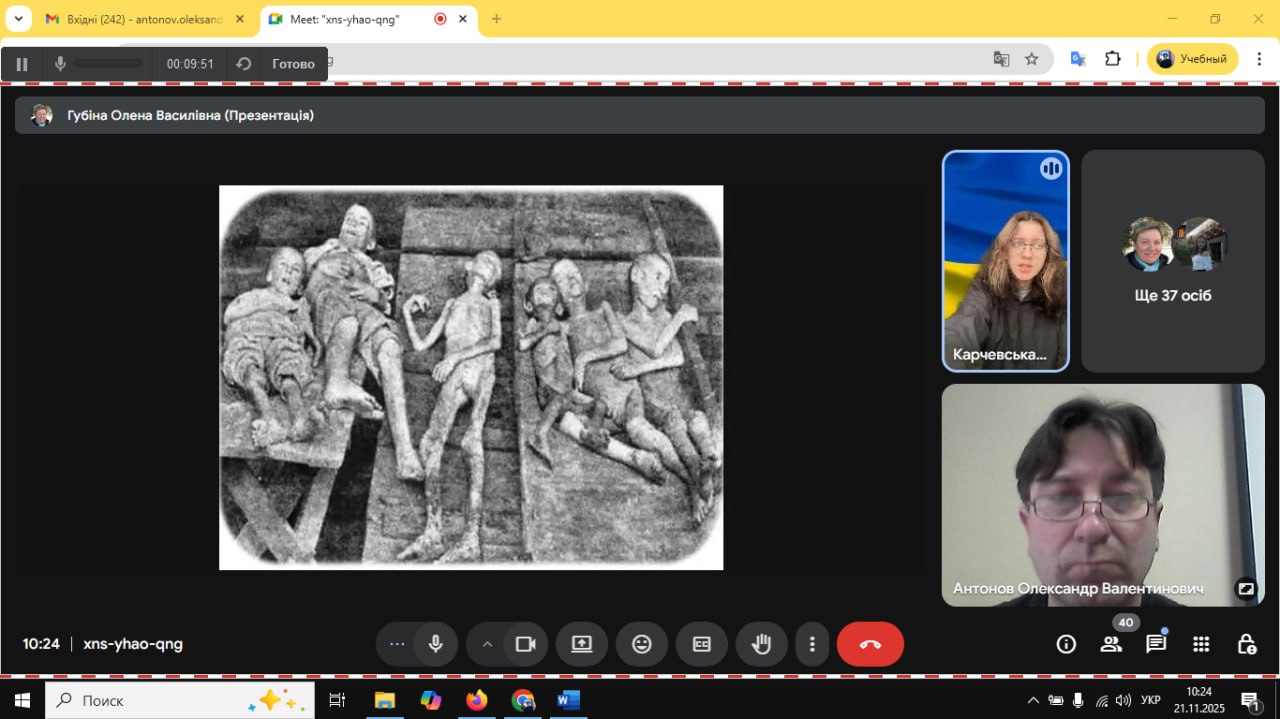Open the emoji reactions panel

tap(642, 644)
